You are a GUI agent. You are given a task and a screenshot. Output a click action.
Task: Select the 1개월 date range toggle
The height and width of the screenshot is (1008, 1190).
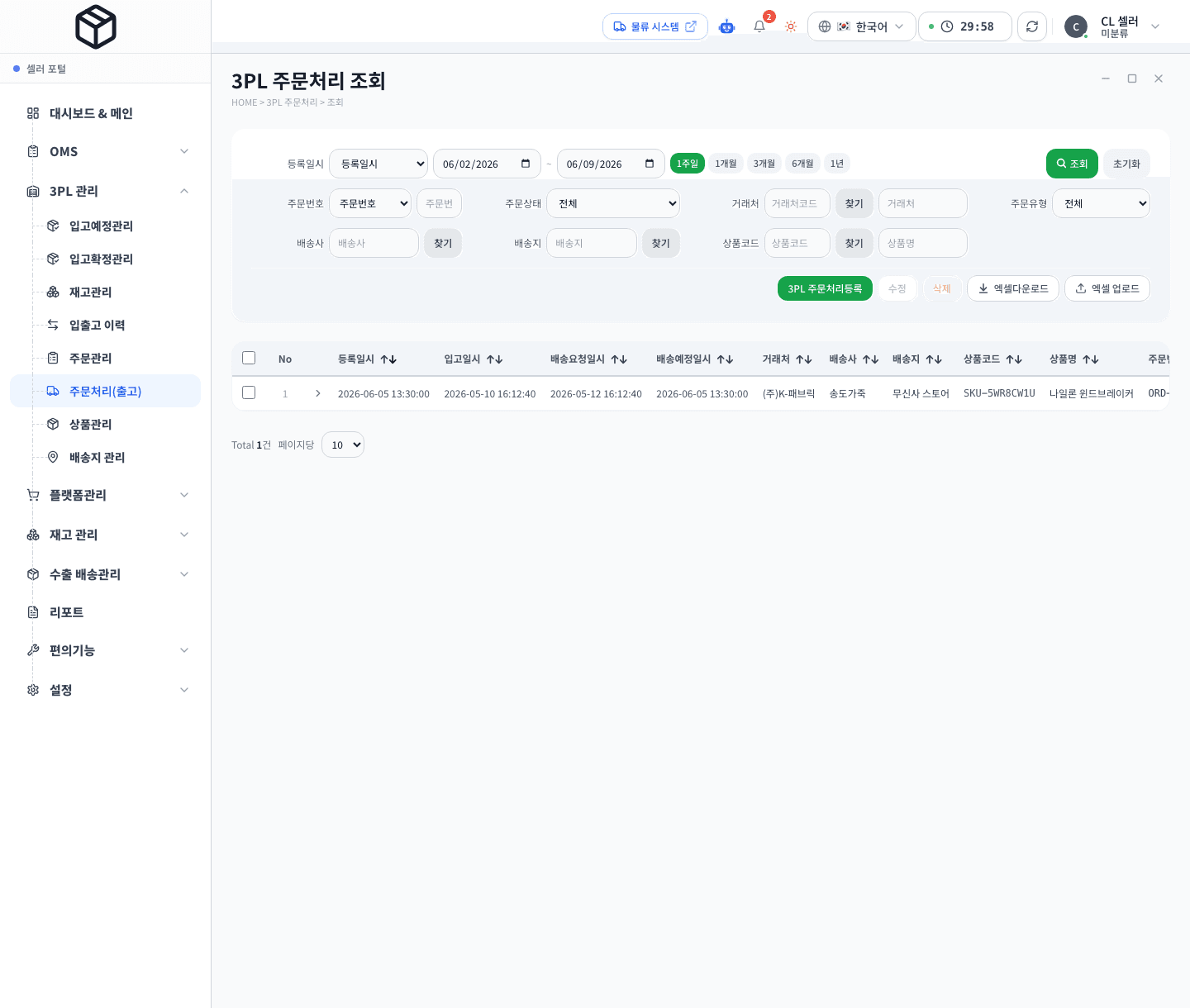point(726,164)
